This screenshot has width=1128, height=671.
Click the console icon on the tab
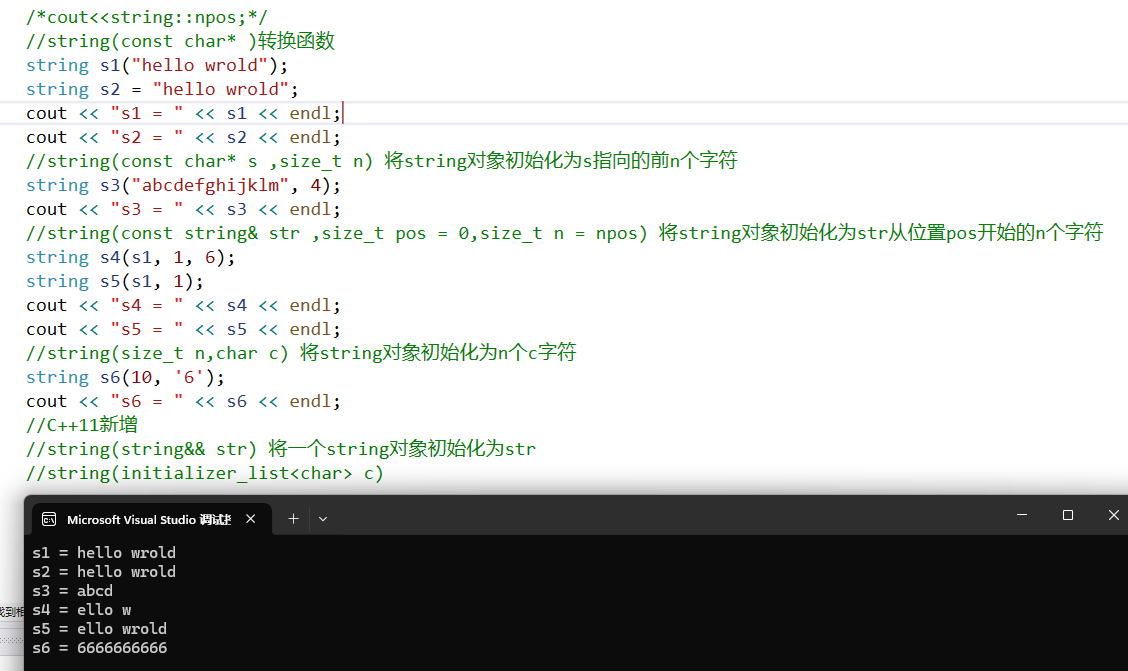(x=49, y=519)
